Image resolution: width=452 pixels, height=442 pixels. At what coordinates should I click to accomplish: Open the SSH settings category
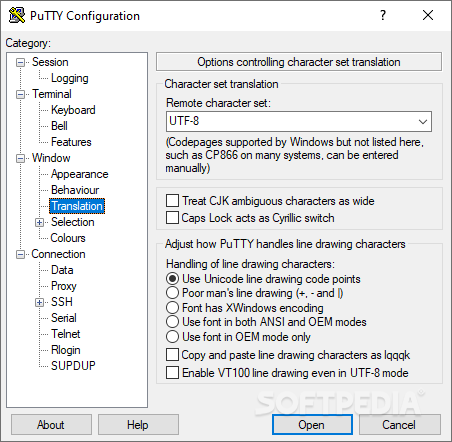point(62,302)
